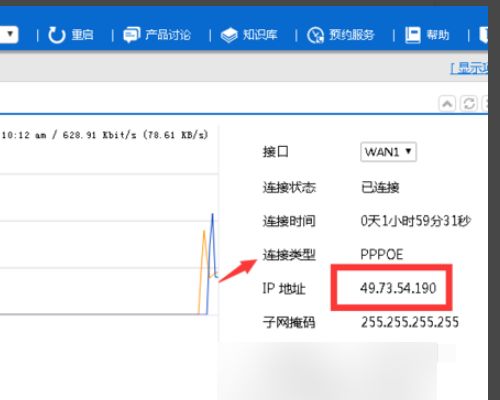Click the PPPOE connection type value
The image size is (500, 400).
[382, 254]
